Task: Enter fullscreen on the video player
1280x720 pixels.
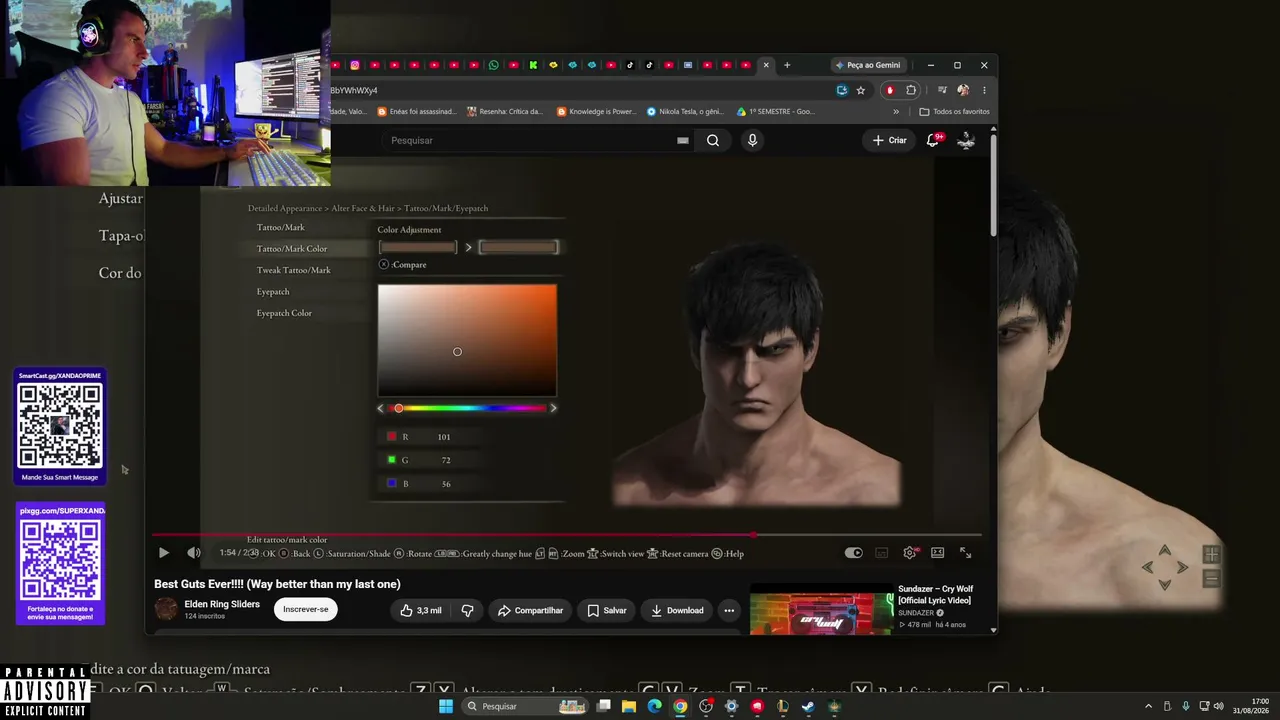Action: (966, 553)
